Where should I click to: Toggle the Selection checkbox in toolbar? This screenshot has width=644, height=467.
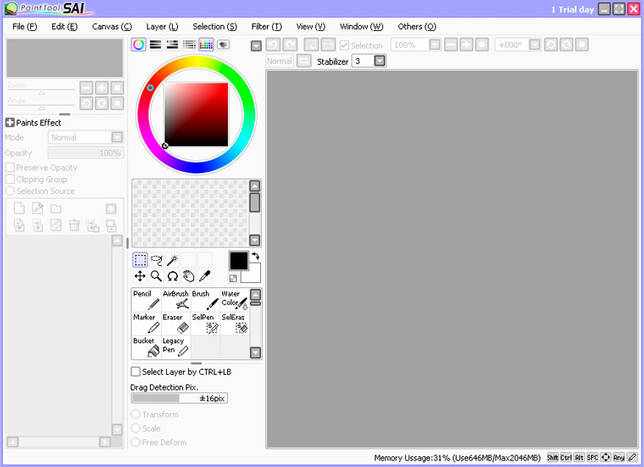click(344, 45)
